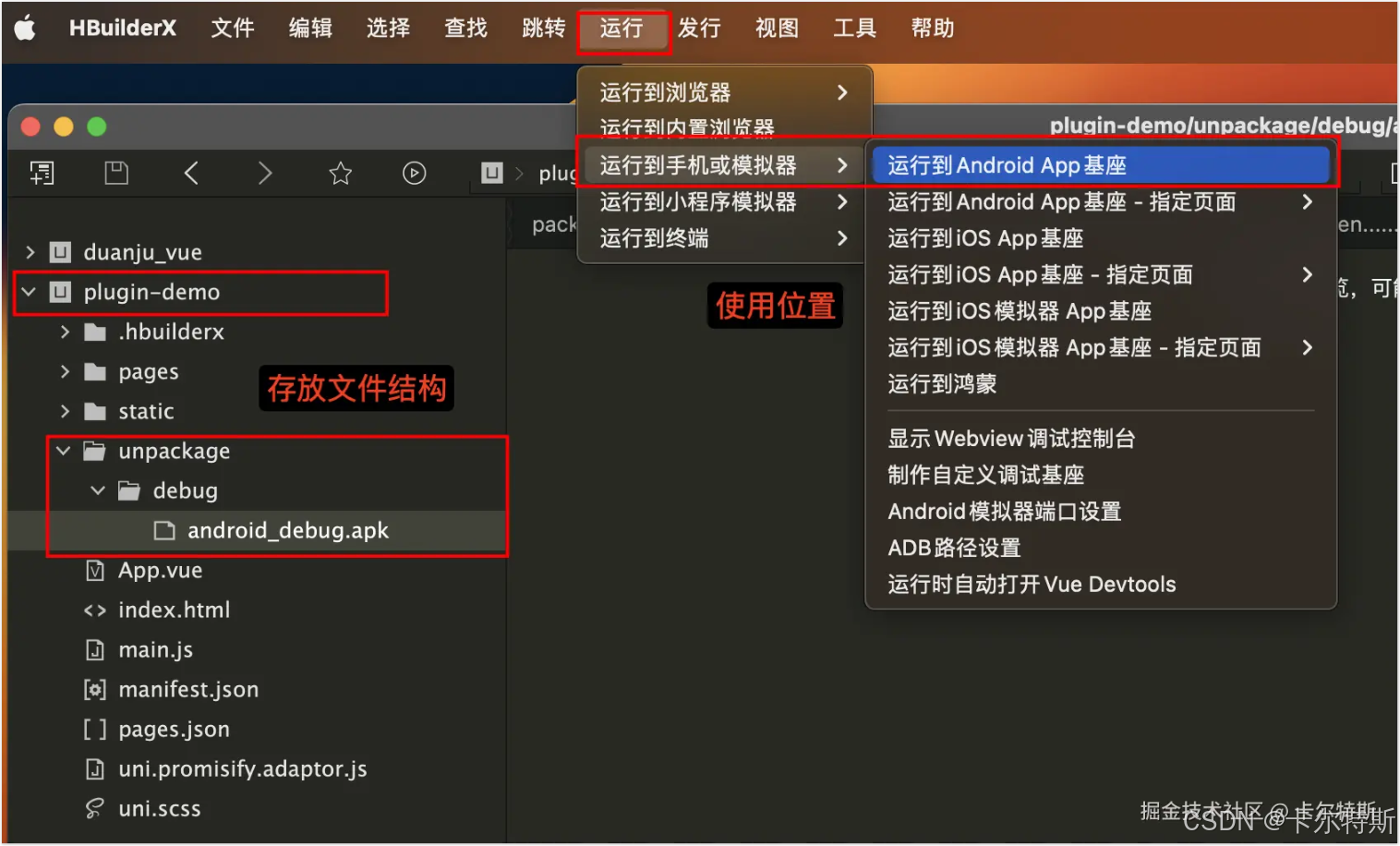Select android_debug.apk file

(257, 530)
